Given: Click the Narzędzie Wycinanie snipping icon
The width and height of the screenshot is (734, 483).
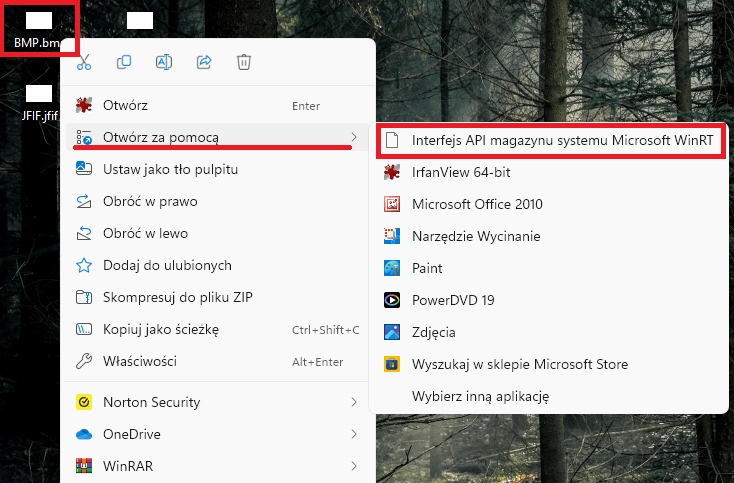Looking at the screenshot, I should pos(392,236).
